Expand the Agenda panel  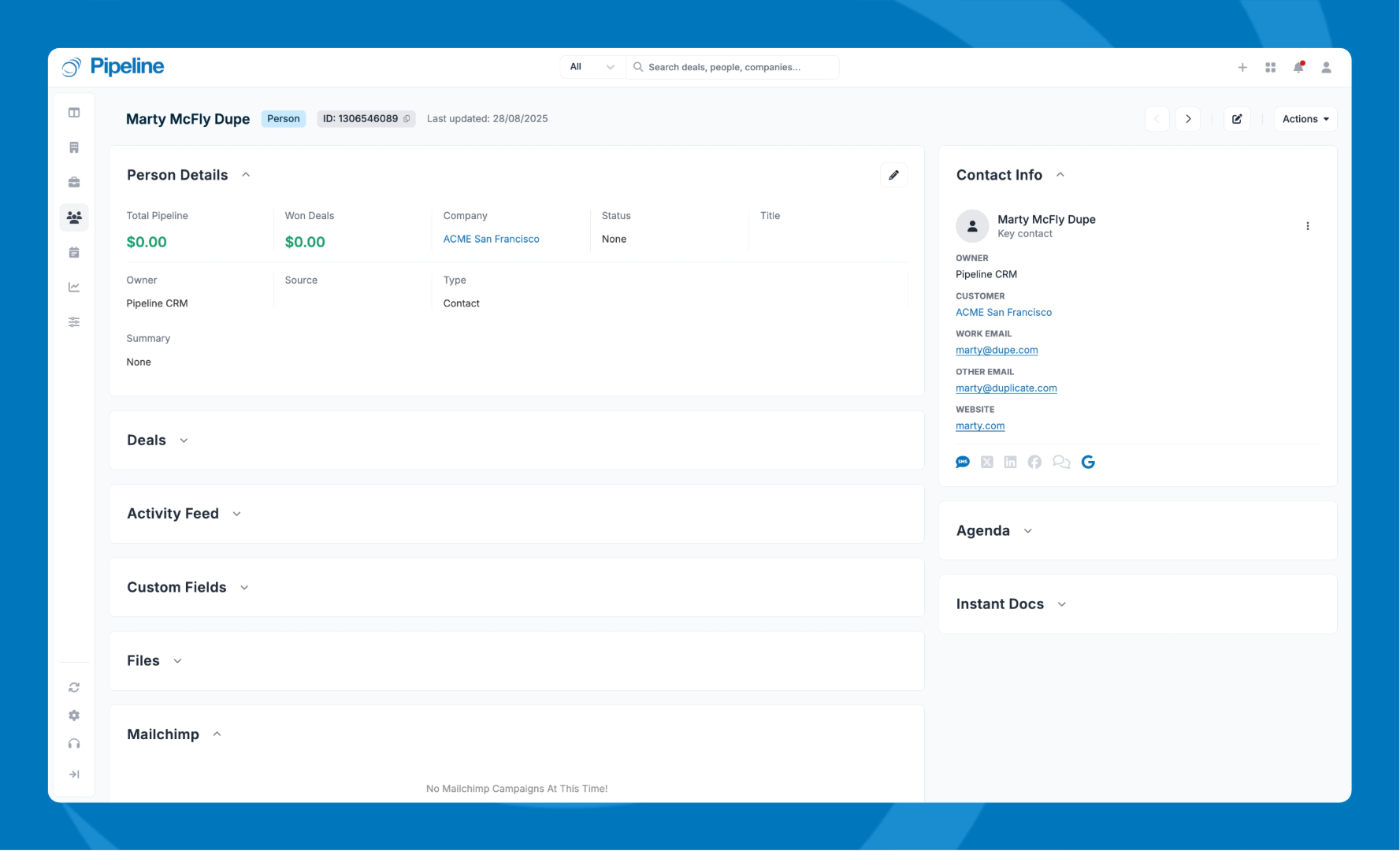tap(1028, 531)
